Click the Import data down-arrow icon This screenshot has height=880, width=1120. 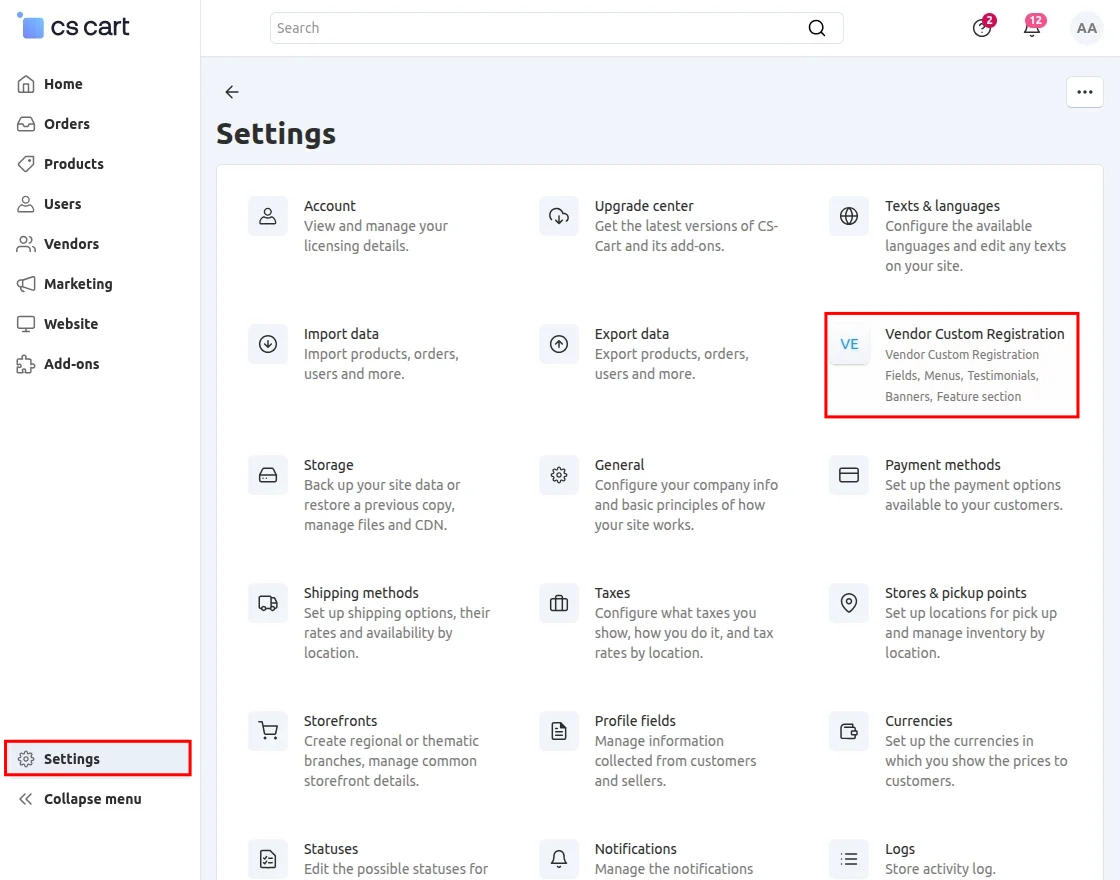268,344
